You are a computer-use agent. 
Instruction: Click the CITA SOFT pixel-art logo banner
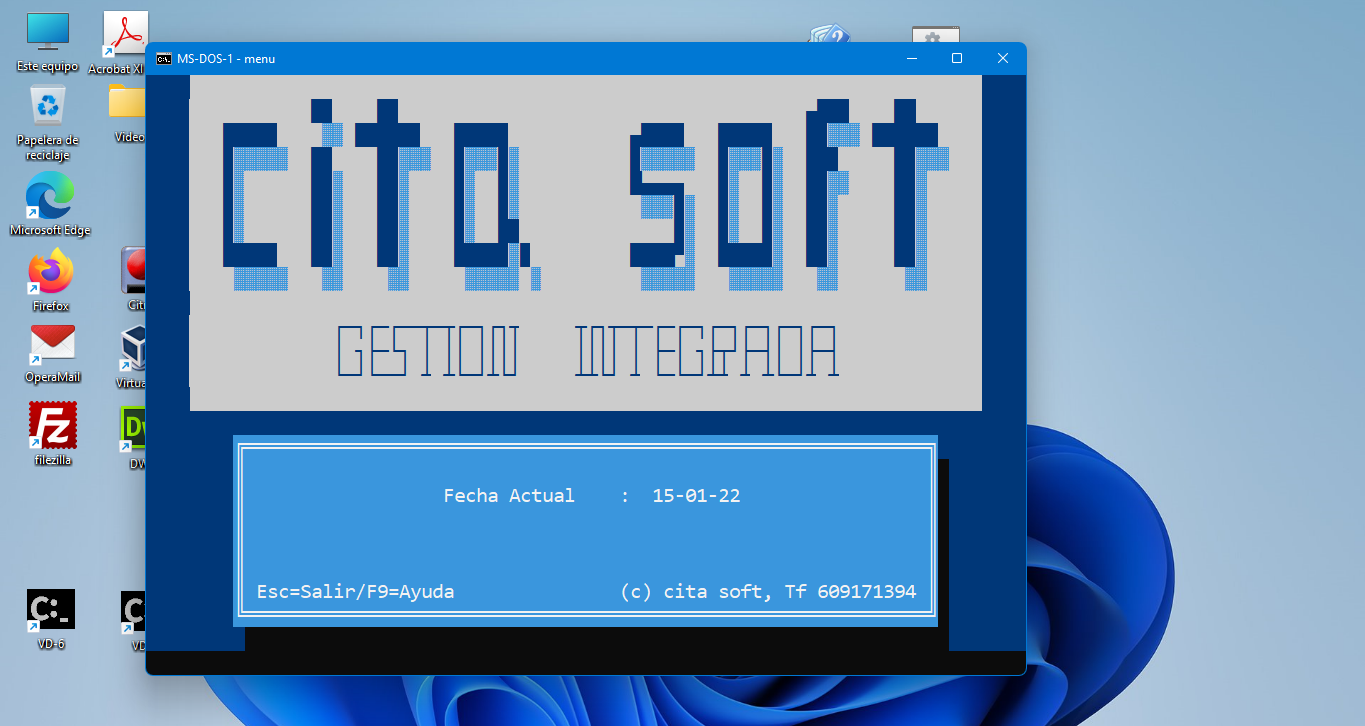[x=585, y=195]
